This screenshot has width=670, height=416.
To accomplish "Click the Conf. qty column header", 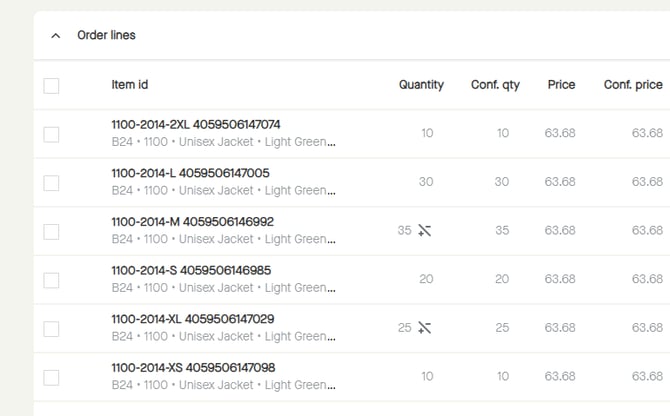I will click(x=495, y=85).
